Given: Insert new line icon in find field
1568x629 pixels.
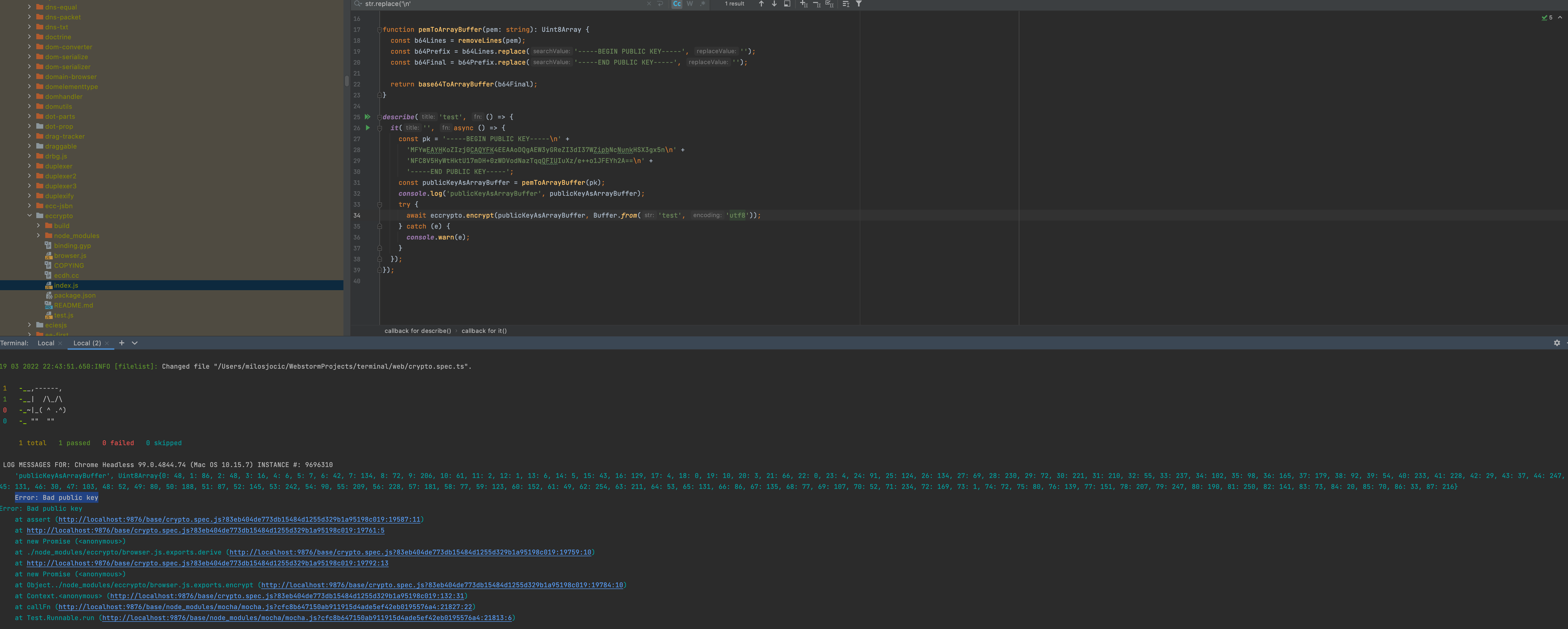Looking at the screenshot, I should tap(660, 4).
